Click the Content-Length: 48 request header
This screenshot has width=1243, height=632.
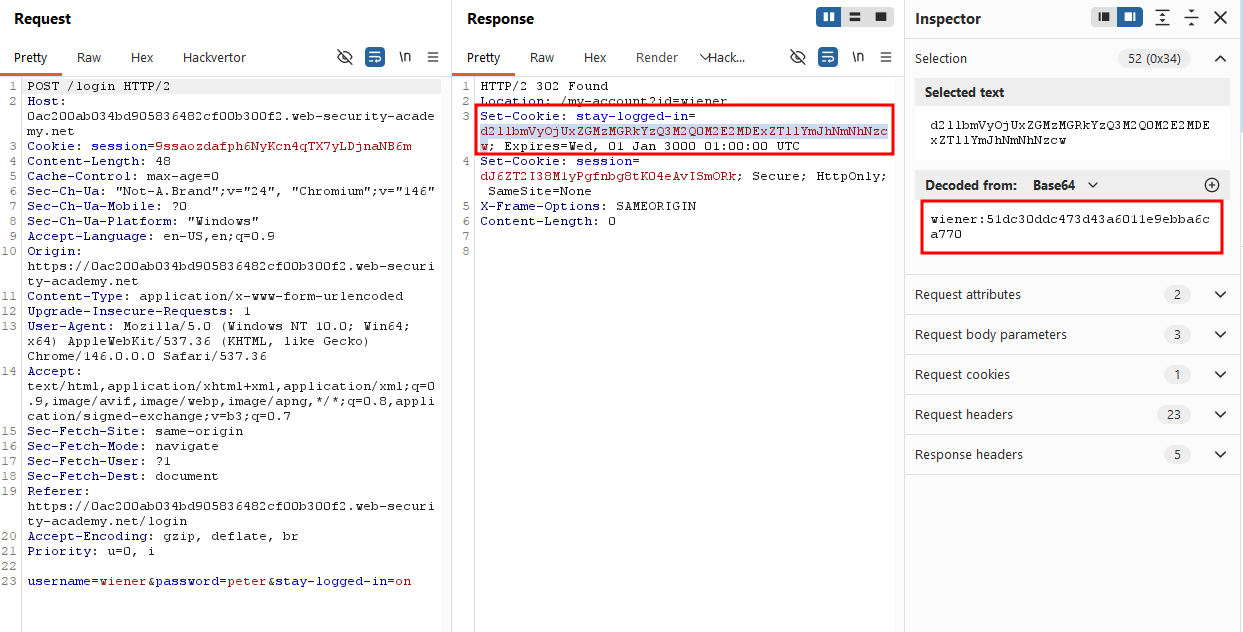pyautogui.click(x=99, y=161)
